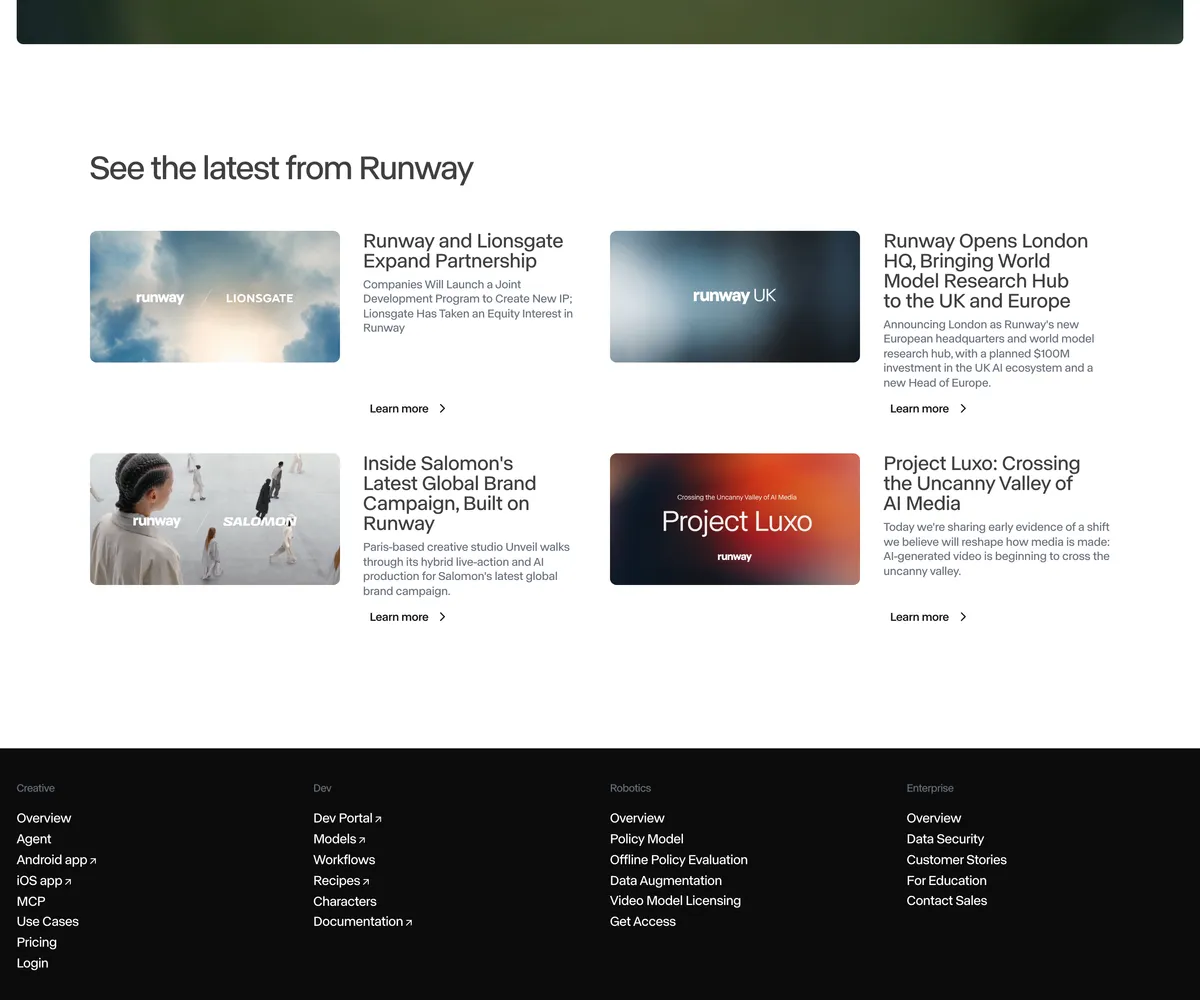Click the London HQ description mentioning $100M investment

(x=989, y=353)
